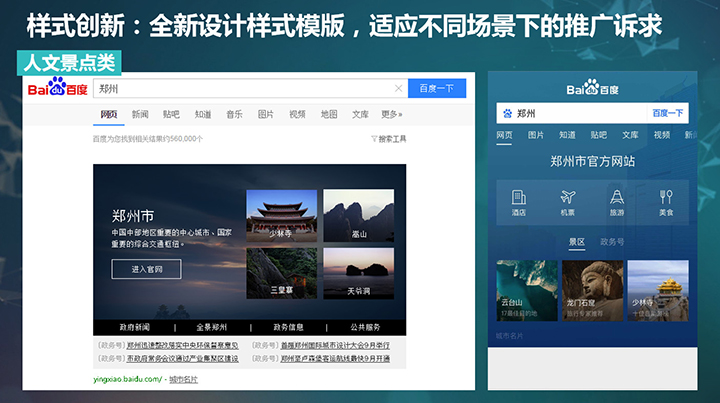Screen dimensions: 720x403
Task: Tap the mobile 百度一下 search button
Action: (x=667, y=113)
